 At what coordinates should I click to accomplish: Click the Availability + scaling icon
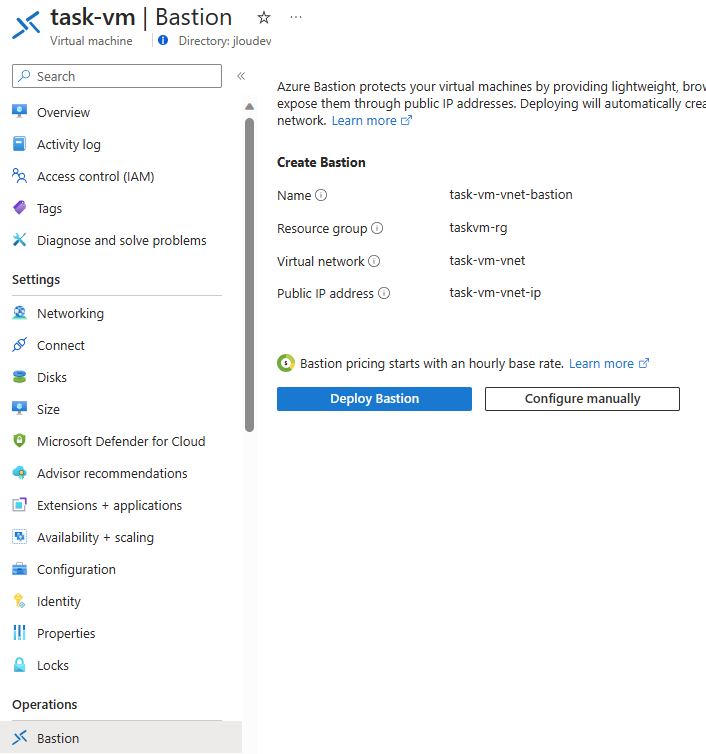(x=19, y=537)
